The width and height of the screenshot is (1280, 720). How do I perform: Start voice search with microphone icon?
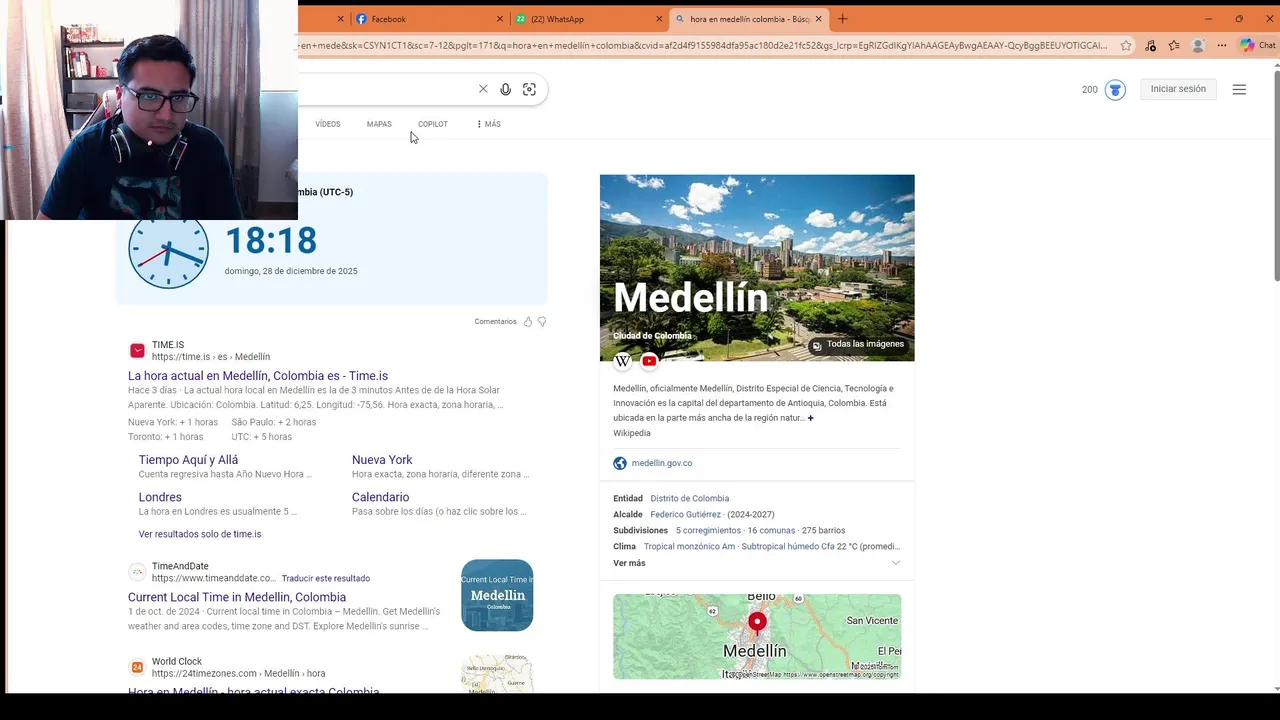click(506, 89)
